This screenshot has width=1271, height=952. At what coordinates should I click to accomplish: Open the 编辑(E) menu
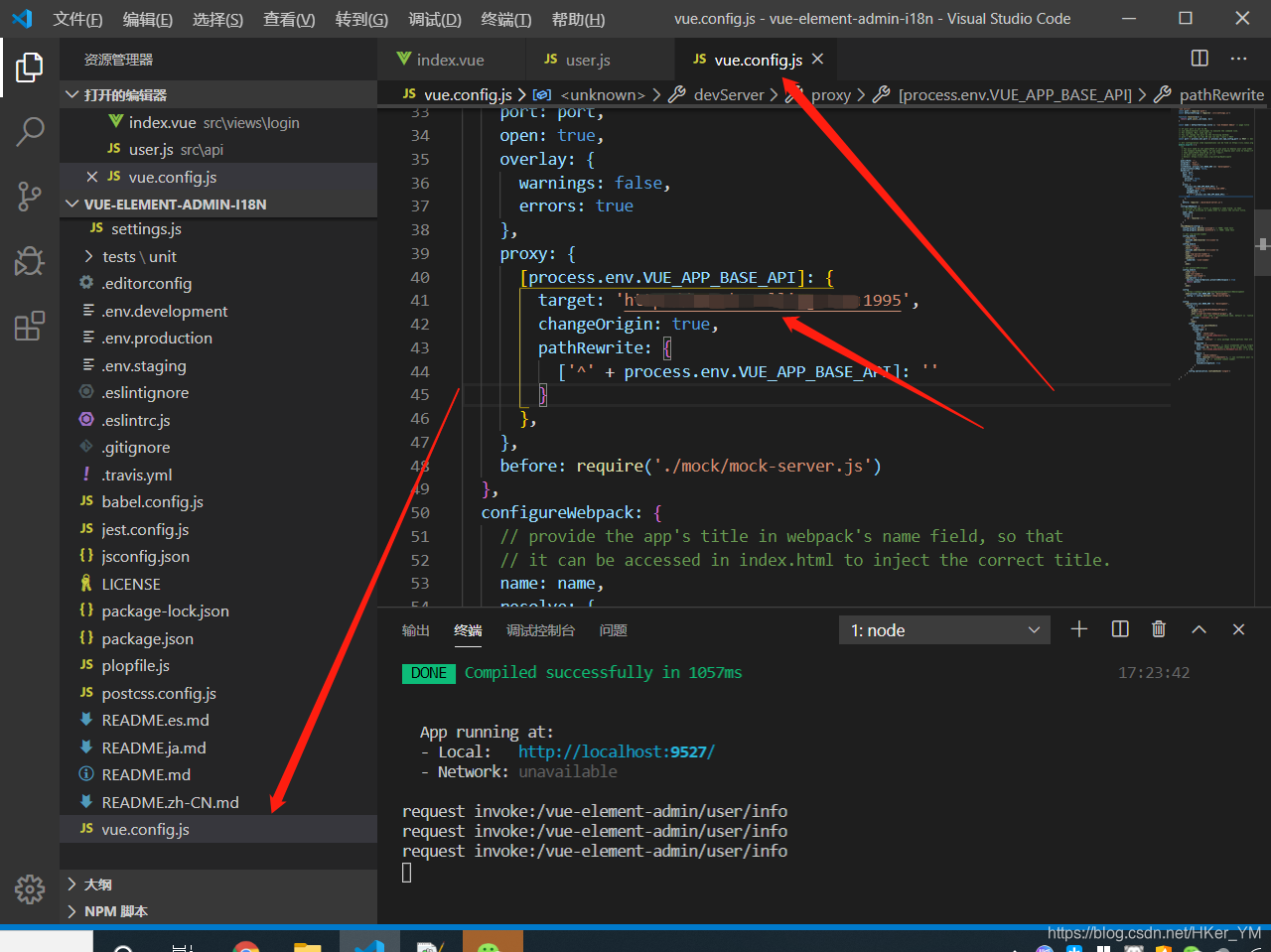click(147, 19)
